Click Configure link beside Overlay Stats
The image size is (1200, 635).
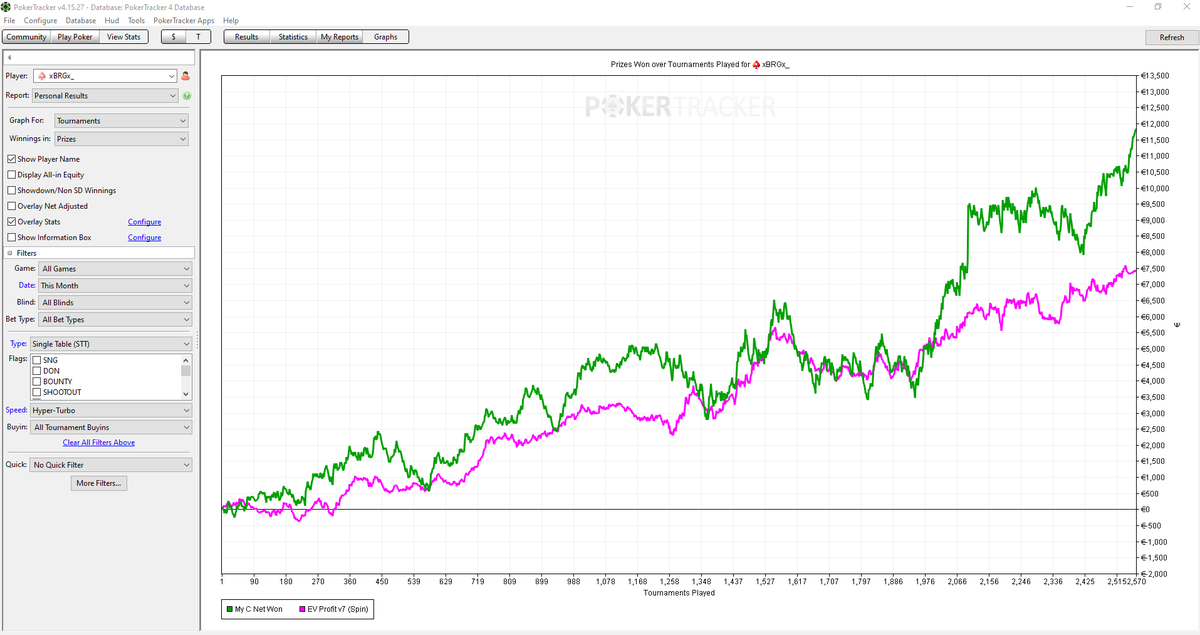tap(144, 222)
